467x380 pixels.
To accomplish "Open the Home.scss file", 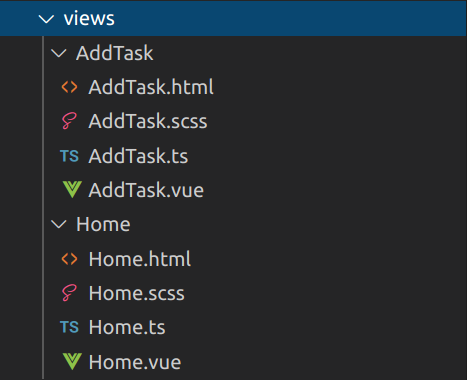I will tap(136, 293).
